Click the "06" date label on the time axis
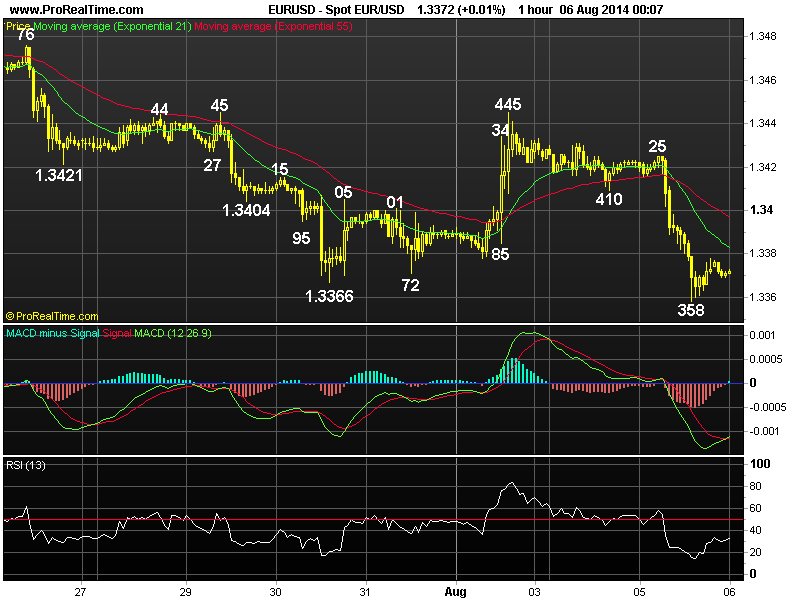This screenshot has width=800, height=600. coord(730,592)
